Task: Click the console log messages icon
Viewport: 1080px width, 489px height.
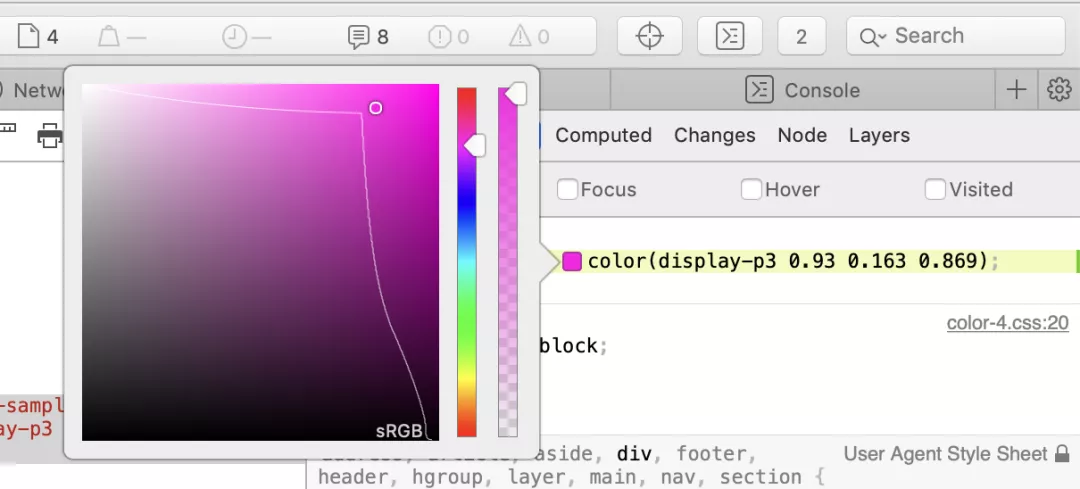Action: tap(358, 37)
